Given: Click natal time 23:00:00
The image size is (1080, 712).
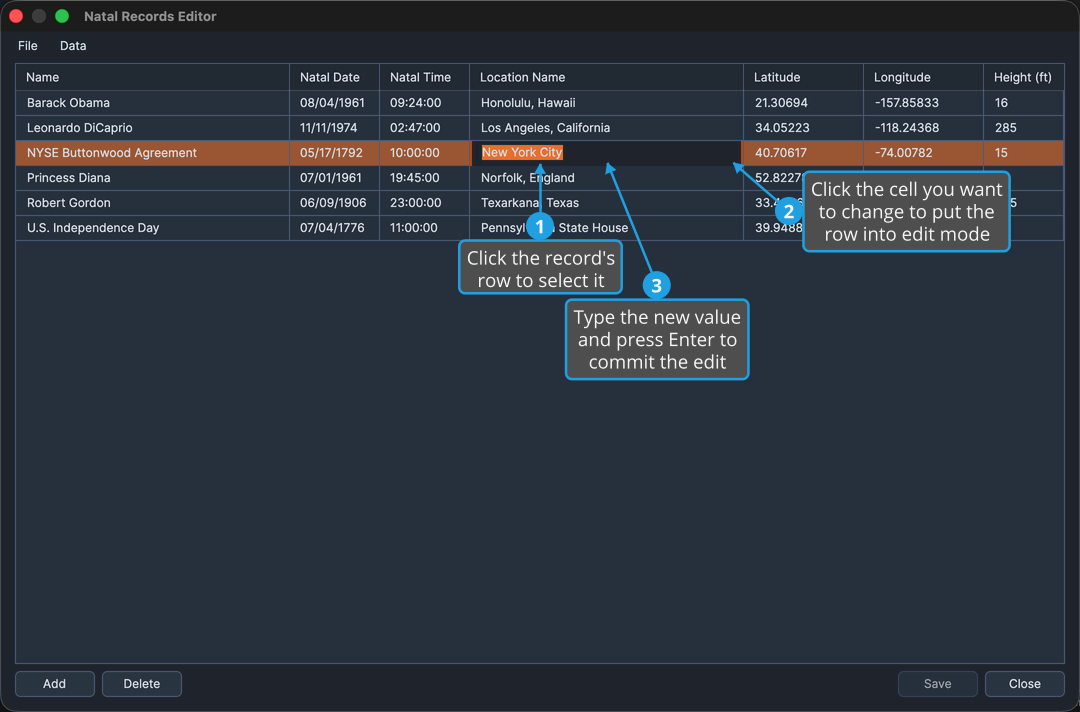Looking at the screenshot, I should pos(424,203).
